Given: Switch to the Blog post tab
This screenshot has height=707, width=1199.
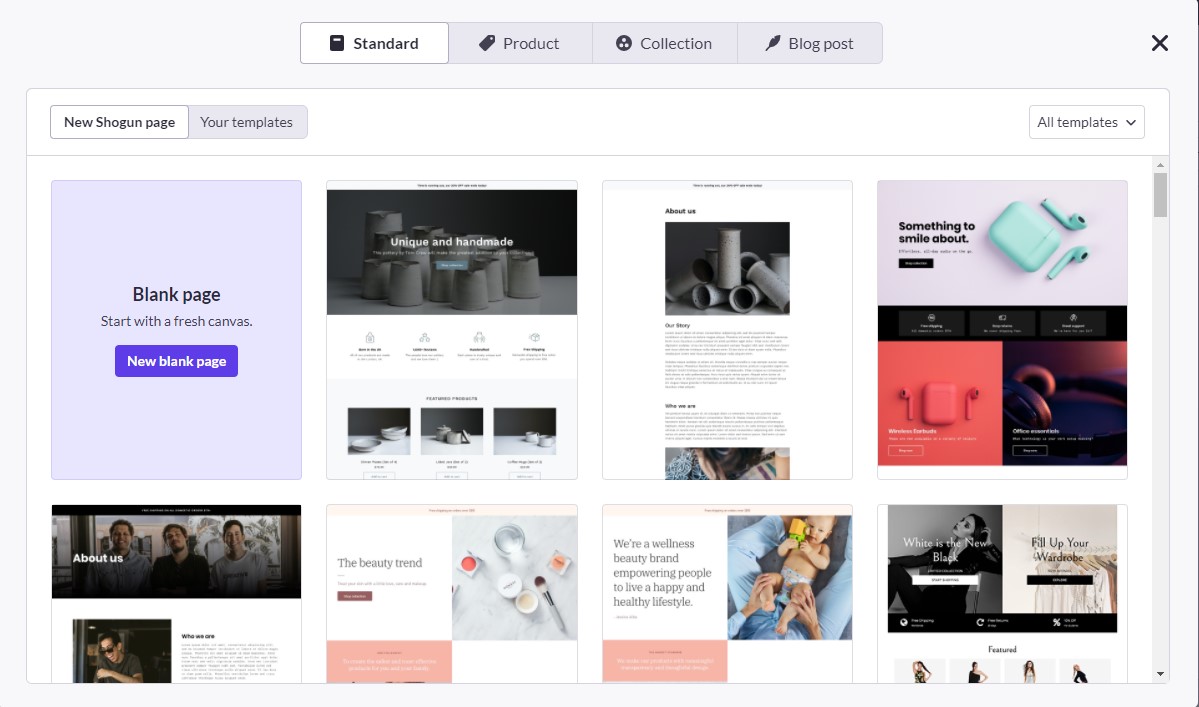Looking at the screenshot, I should tap(810, 43).
